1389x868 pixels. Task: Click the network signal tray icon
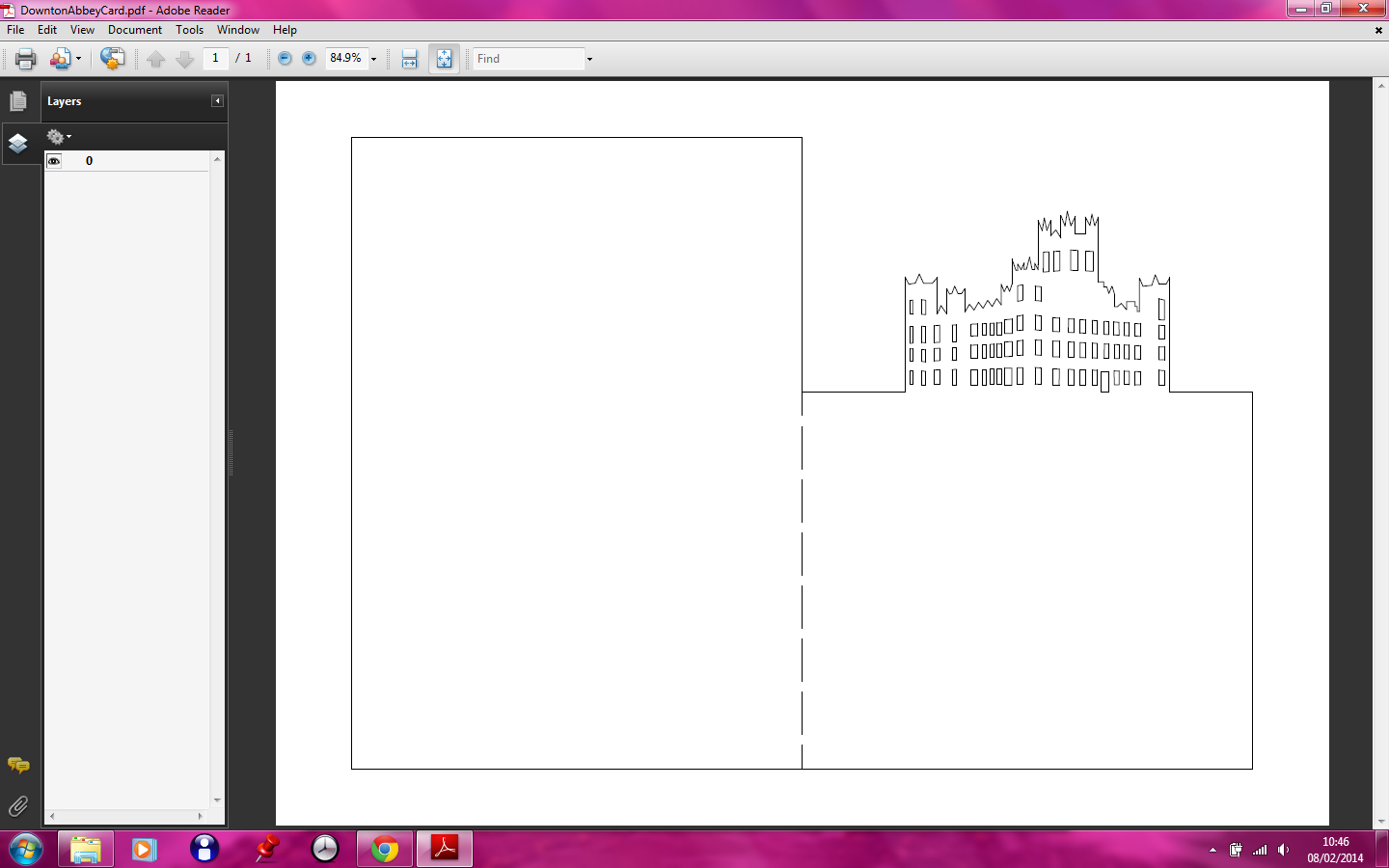coord(1260,850)
